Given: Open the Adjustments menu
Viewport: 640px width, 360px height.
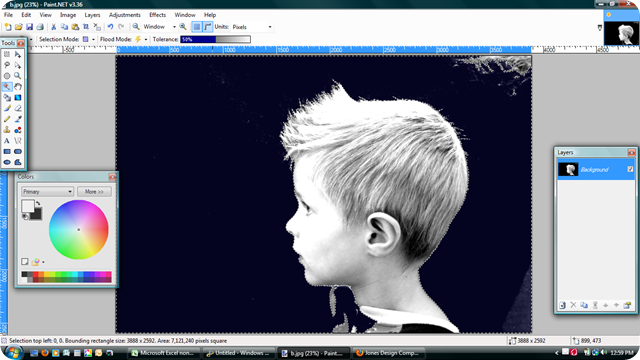Looking at the screenshot, I should tap(124, 15).
